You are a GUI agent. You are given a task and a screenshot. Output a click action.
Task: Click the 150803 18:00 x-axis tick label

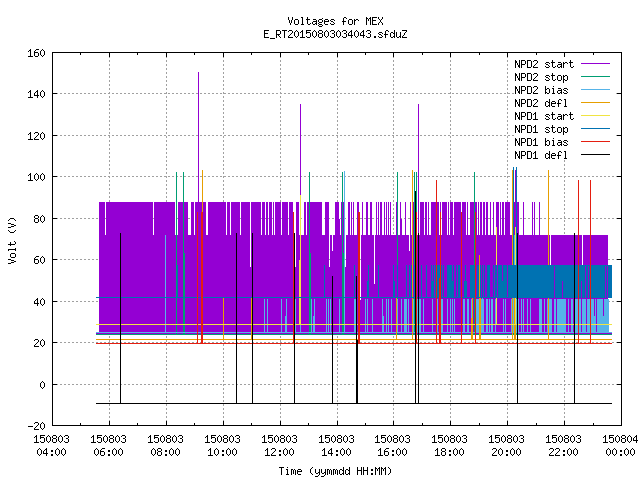tap(449, 446)
